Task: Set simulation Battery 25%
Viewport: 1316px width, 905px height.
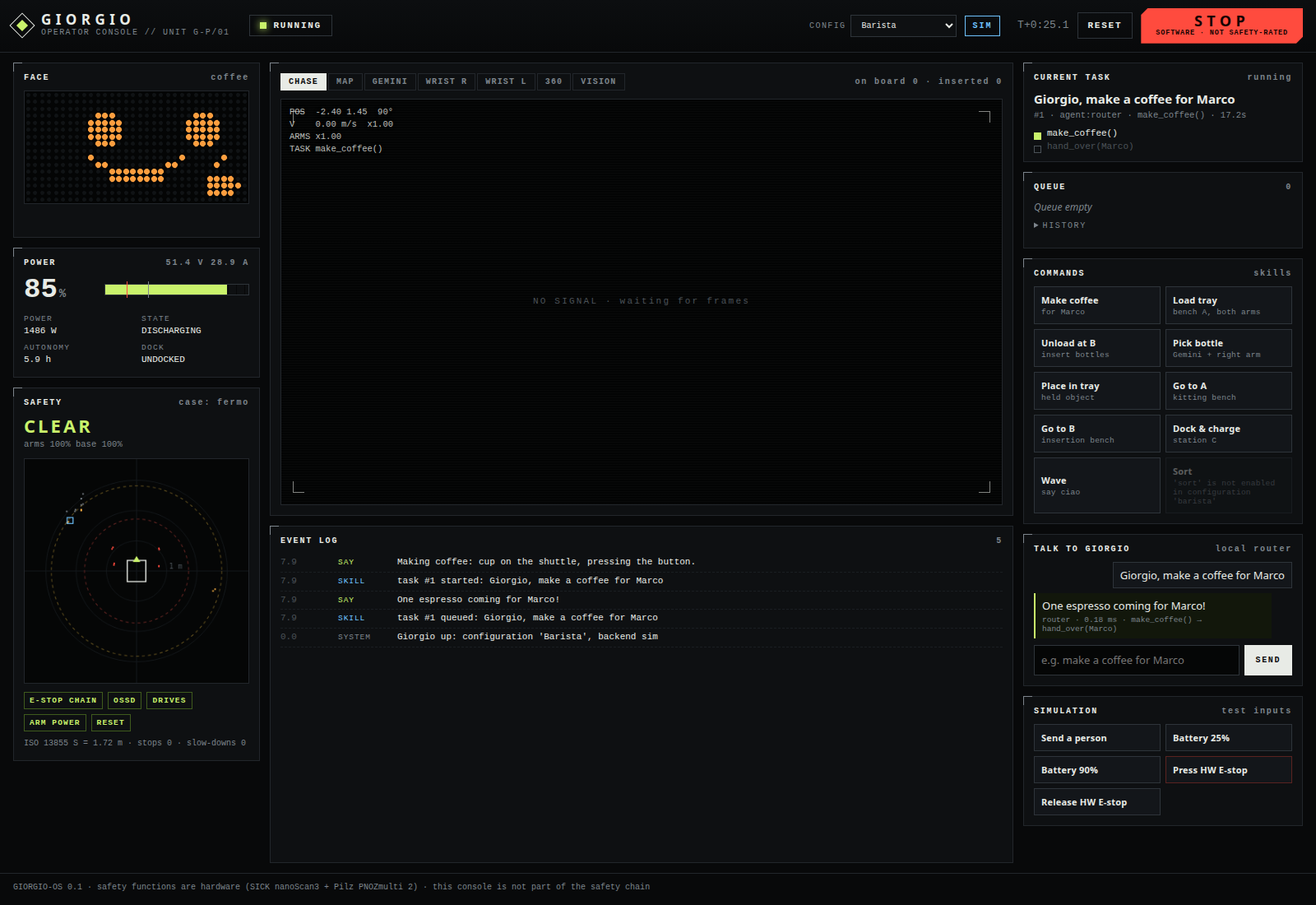Action: (1228, 738)
